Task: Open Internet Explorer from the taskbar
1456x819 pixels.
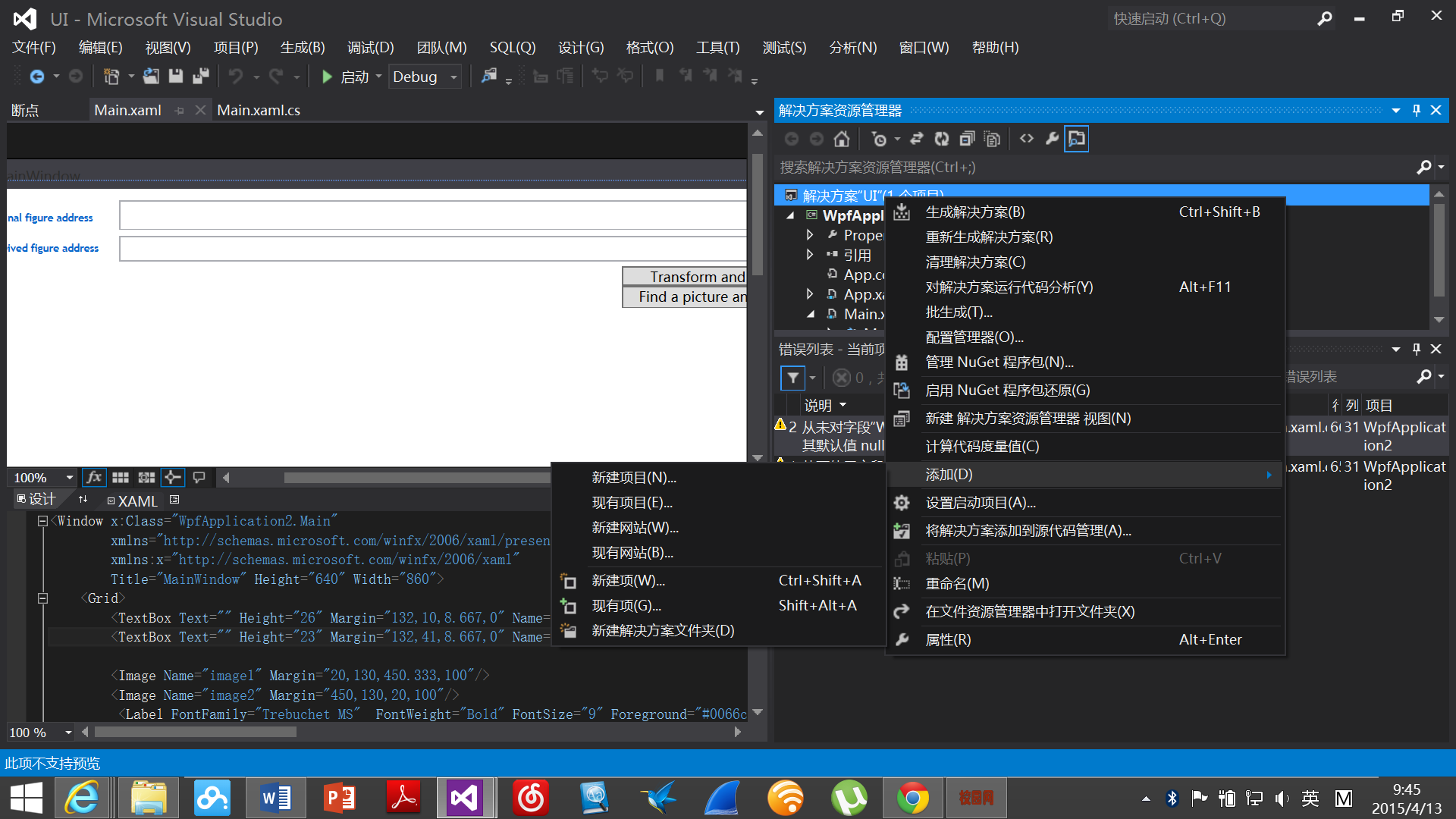Action: 82,798
